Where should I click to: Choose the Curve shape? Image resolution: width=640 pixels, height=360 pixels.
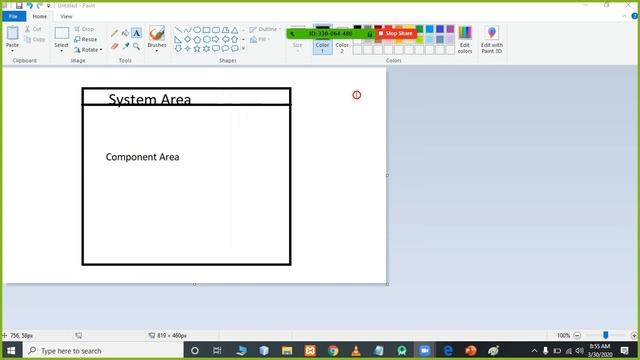point(187,30)
